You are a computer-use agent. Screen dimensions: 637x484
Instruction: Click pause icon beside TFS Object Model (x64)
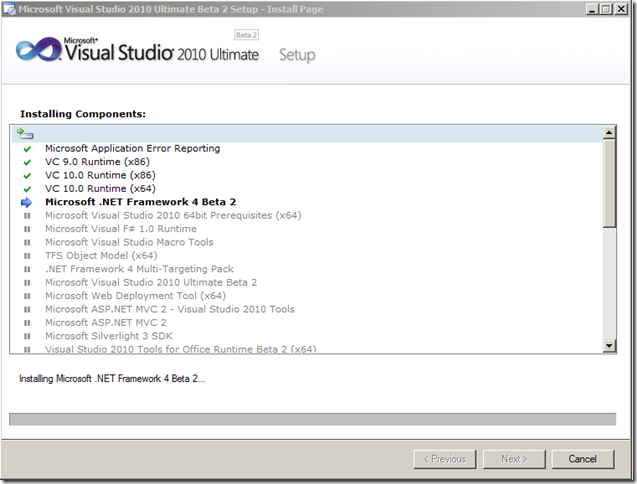(27, 256)
